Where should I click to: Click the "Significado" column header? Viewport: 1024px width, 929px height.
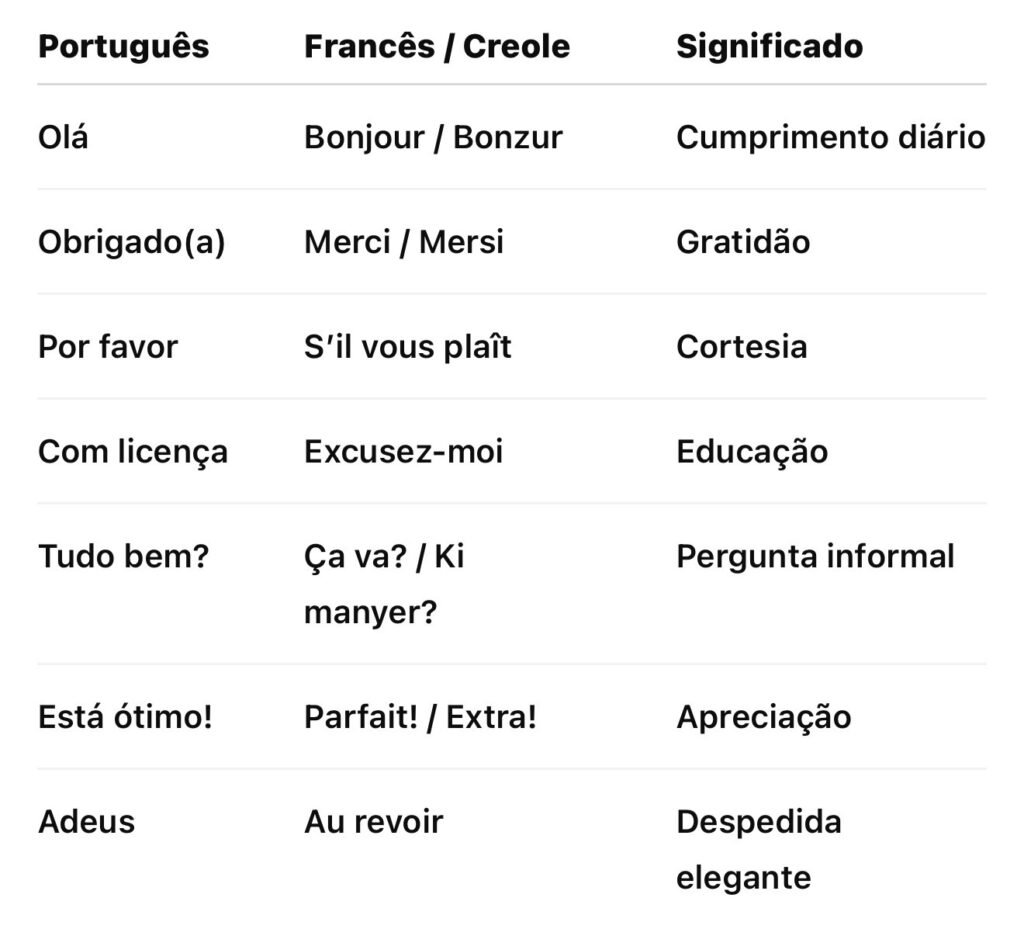pos(769,47)
